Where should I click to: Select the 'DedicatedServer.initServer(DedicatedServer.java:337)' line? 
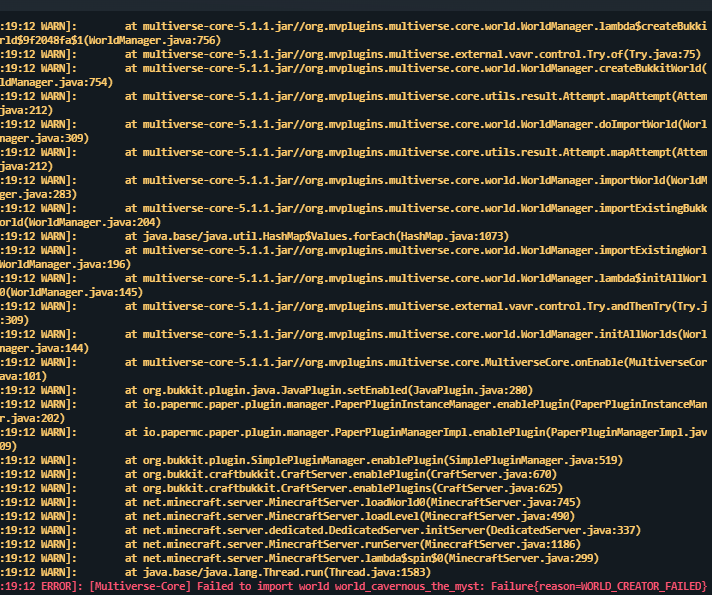pos(321,531)
